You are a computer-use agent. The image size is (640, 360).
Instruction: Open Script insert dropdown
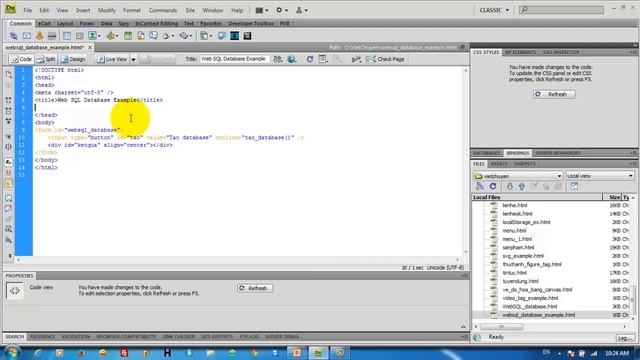point(186,36)
